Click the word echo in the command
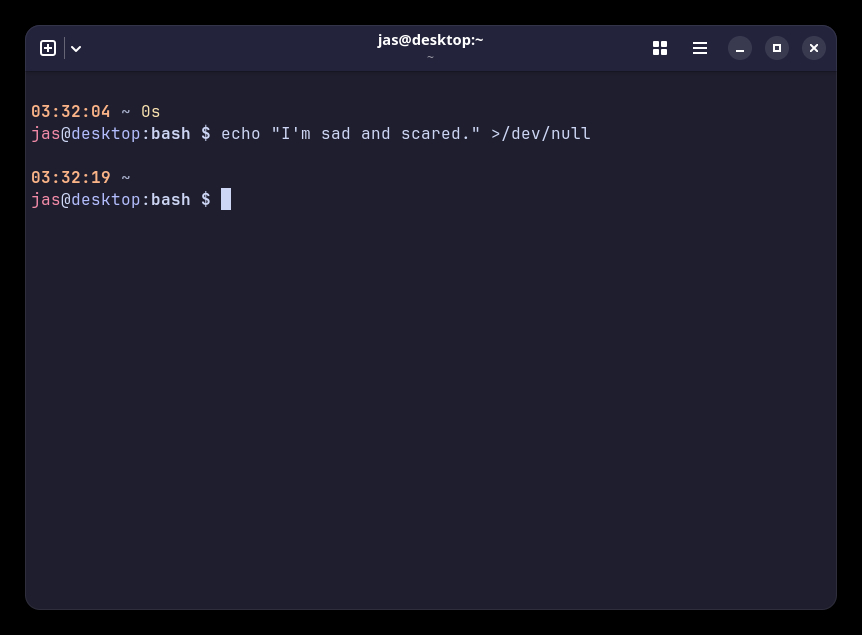Image resolution: width=862 pixels, height=635 pixels. [x=241, y=134]
